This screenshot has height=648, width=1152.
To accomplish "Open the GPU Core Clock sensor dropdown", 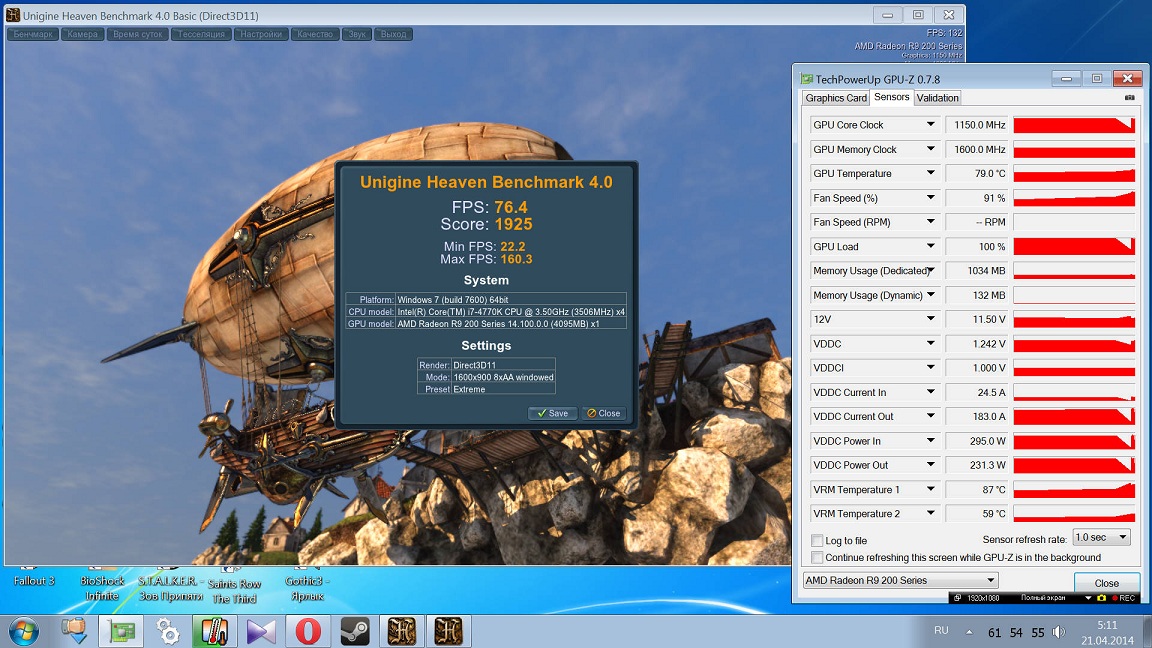I will [930, 125].
